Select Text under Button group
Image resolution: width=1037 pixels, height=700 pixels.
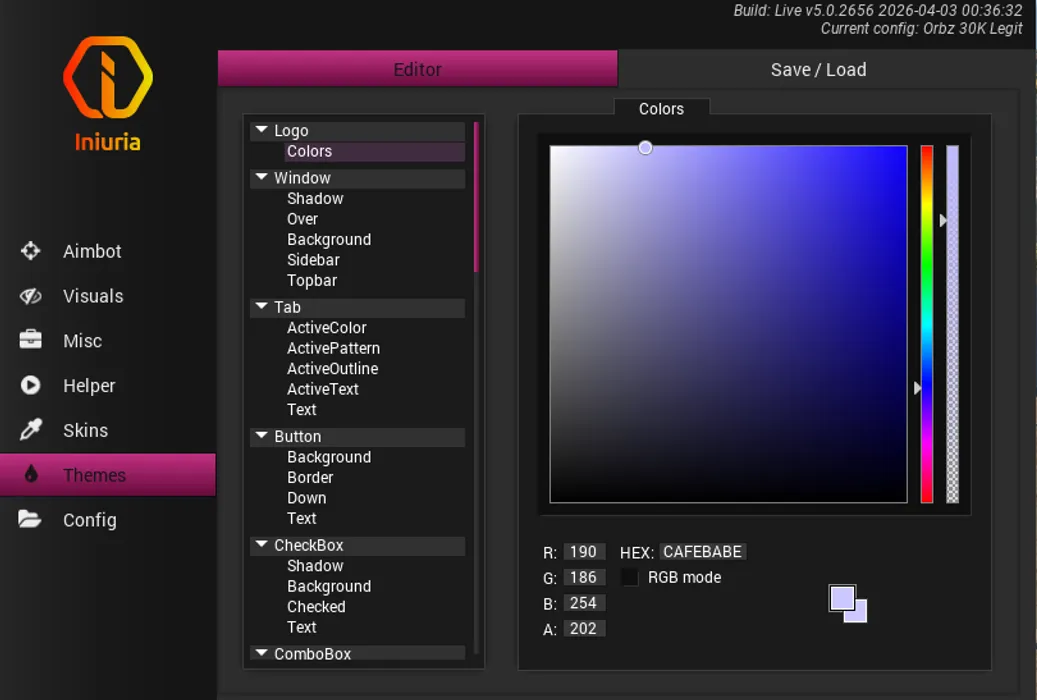pyautogui.click(x=302, y=519)
